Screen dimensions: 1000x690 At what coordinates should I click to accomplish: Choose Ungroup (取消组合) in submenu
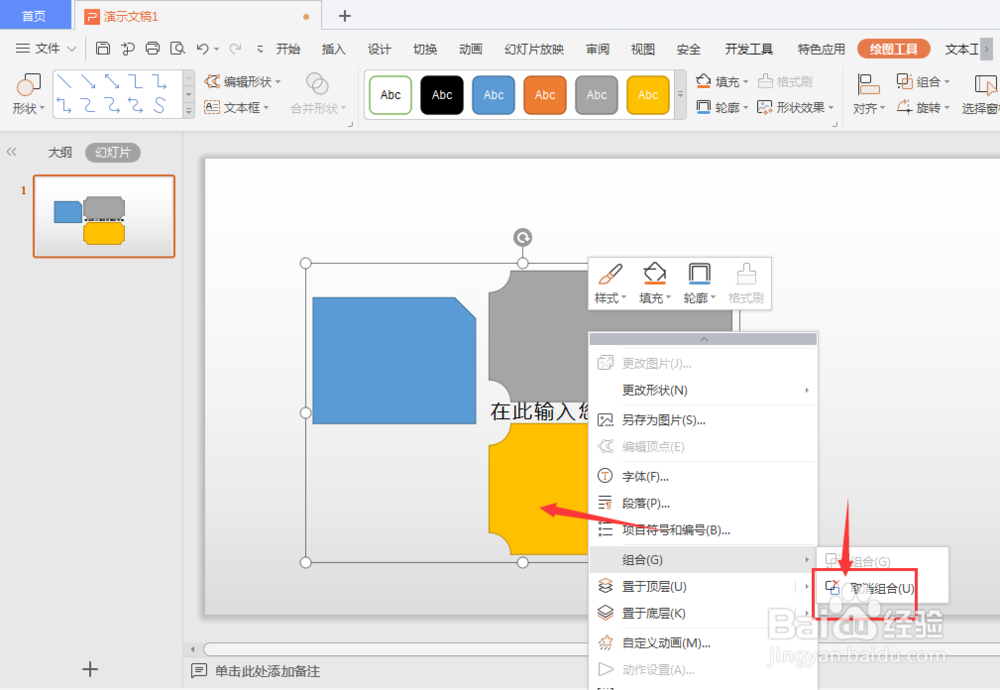point(881,588)
